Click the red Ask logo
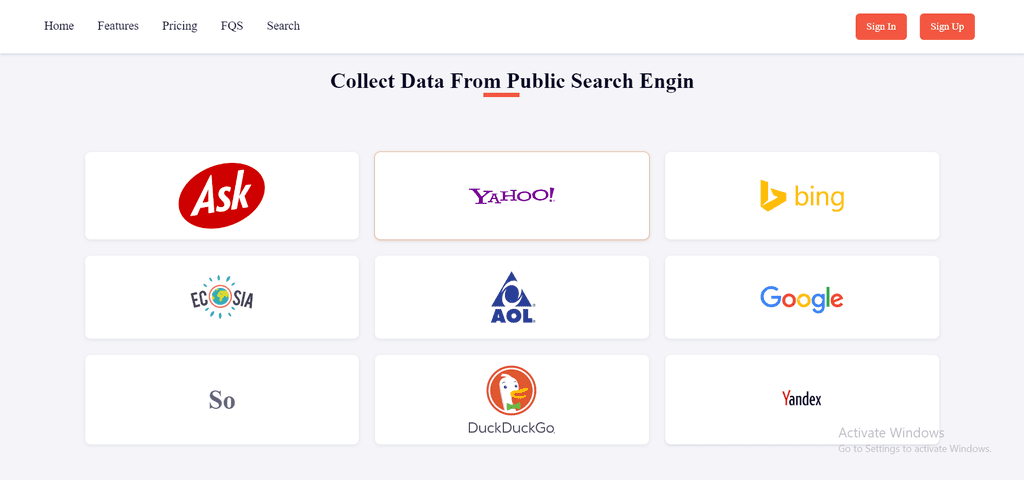Screen dimensions: 1024x480 click(222, 195)
